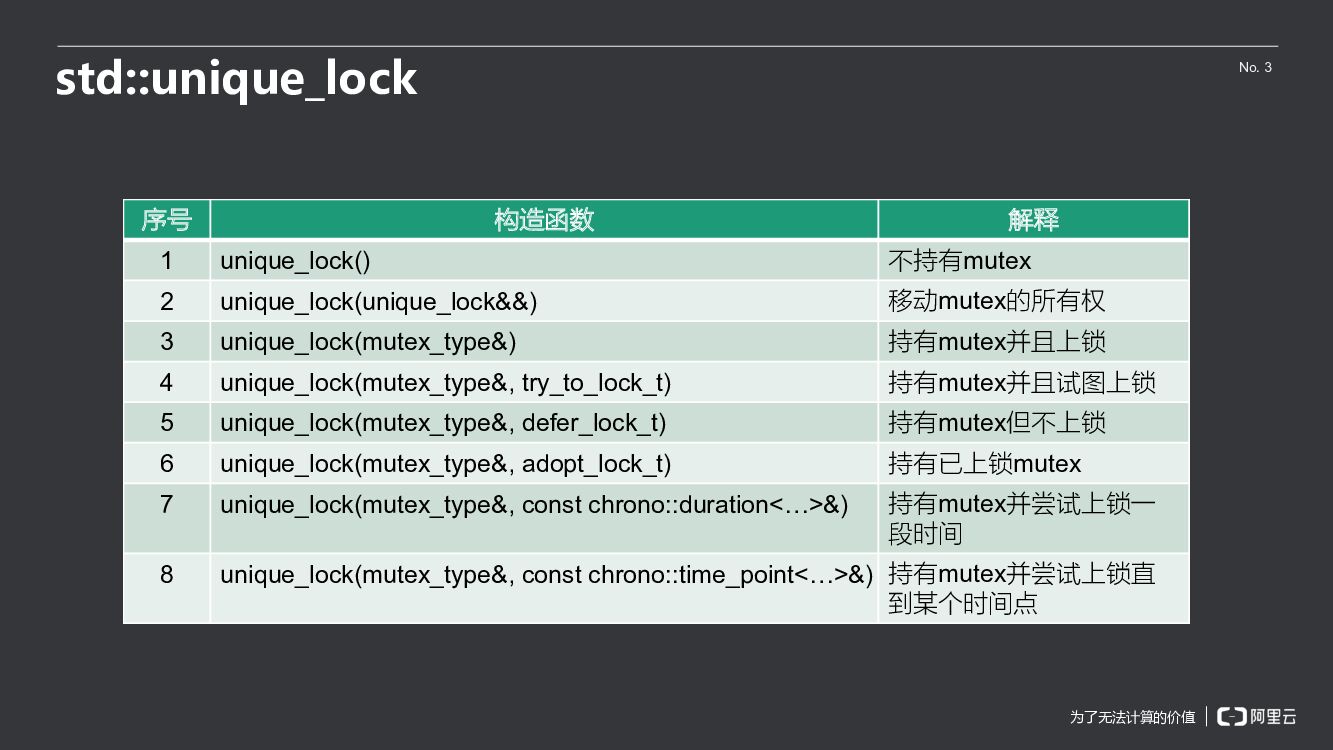Select the adopt_lock_t constructor cell

[445, 464]
